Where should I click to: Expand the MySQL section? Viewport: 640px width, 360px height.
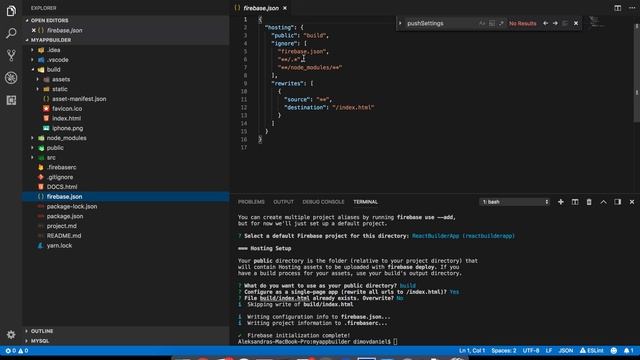click(40, 341)
